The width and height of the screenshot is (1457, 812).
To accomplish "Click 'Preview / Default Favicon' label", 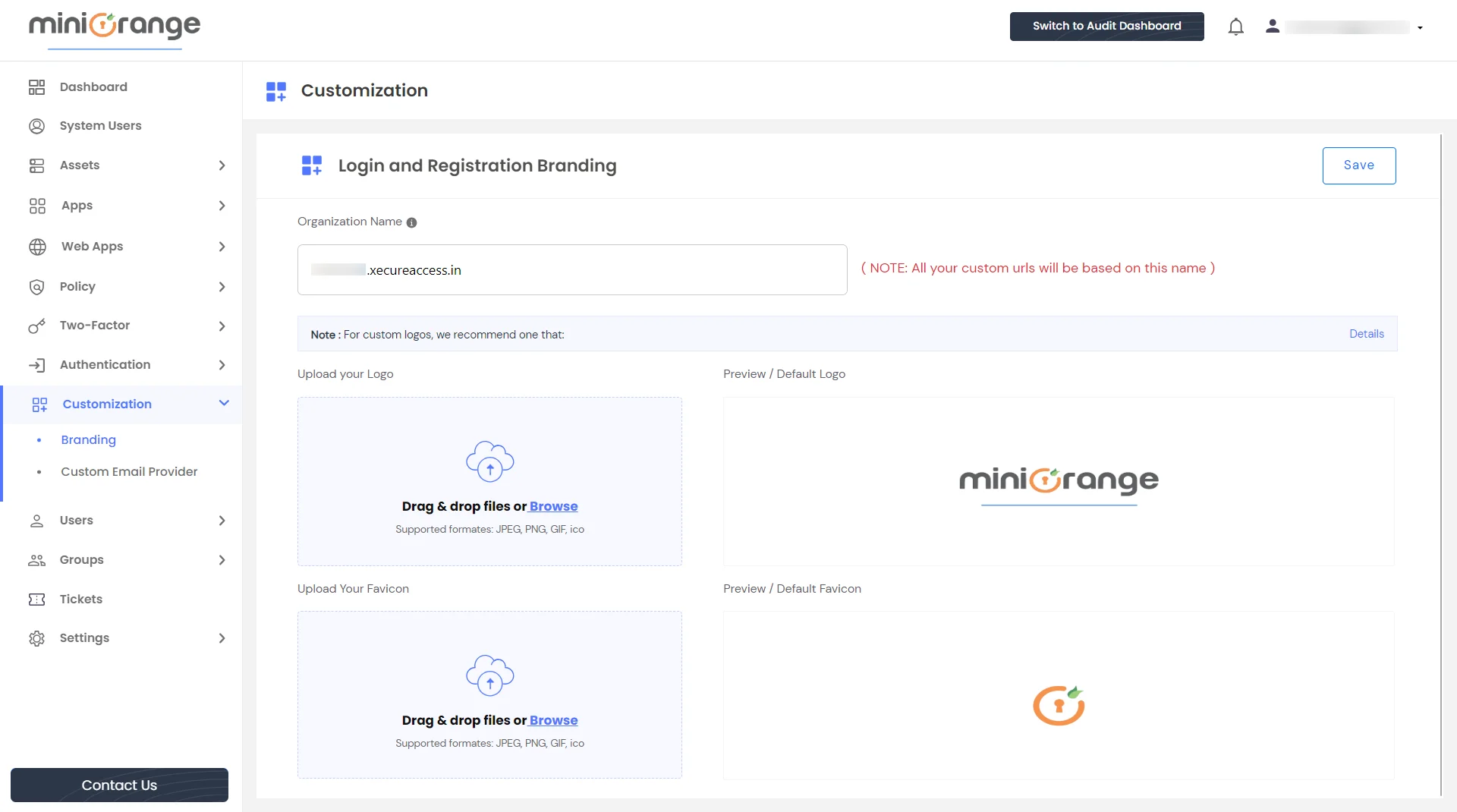I will coord(791,589).
